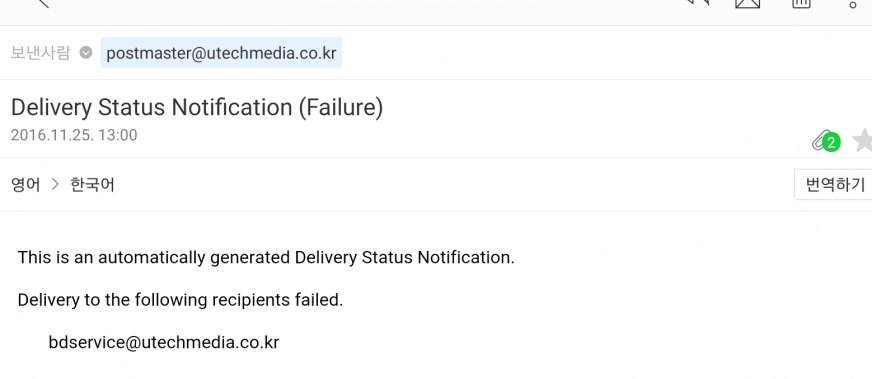Image resolution: width=872 pixels, height=379 pixels.
Task: Open attachments via the paperclip icon
Action: pos(819,141)
